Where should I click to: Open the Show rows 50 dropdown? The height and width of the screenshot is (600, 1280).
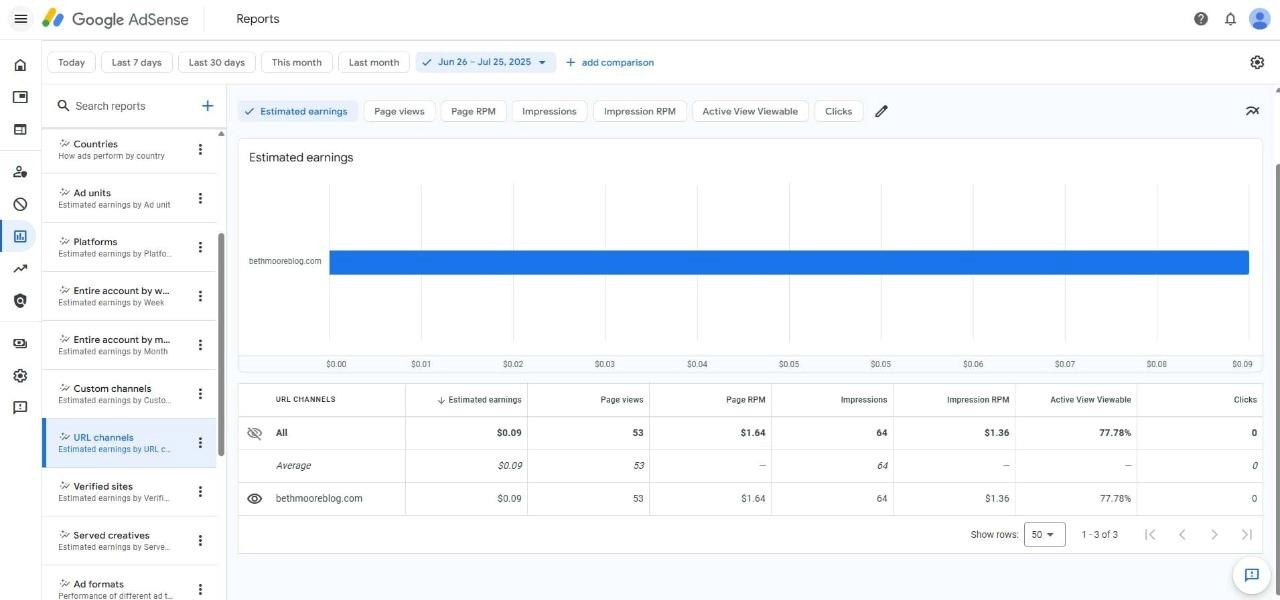[1044, 535]
